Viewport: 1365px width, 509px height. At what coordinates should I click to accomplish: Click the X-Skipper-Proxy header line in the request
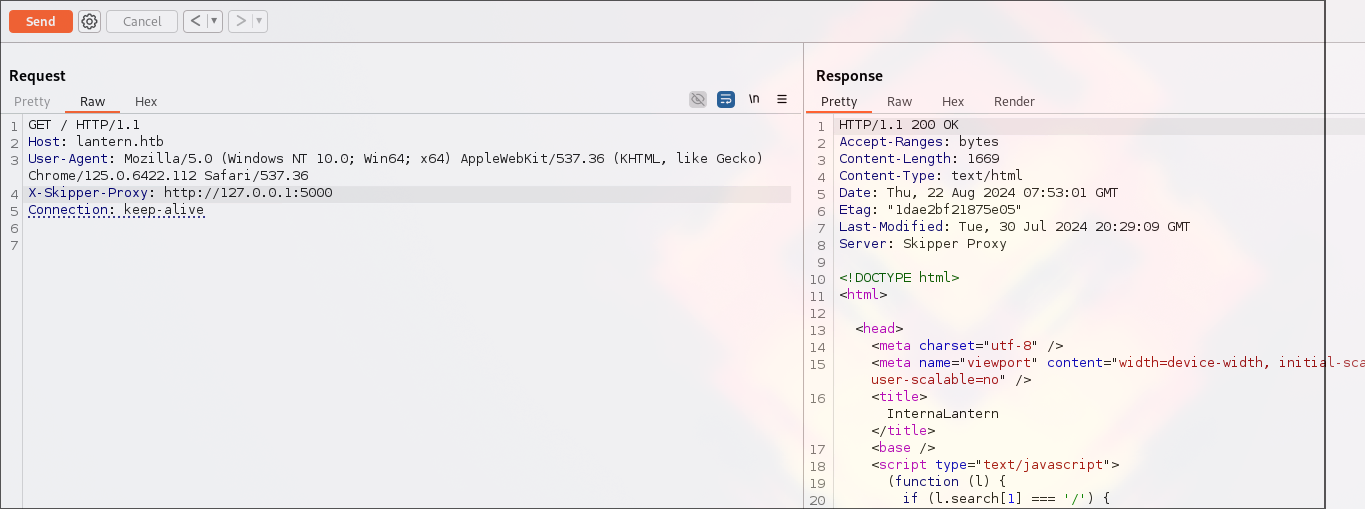[x=180, y=193]
